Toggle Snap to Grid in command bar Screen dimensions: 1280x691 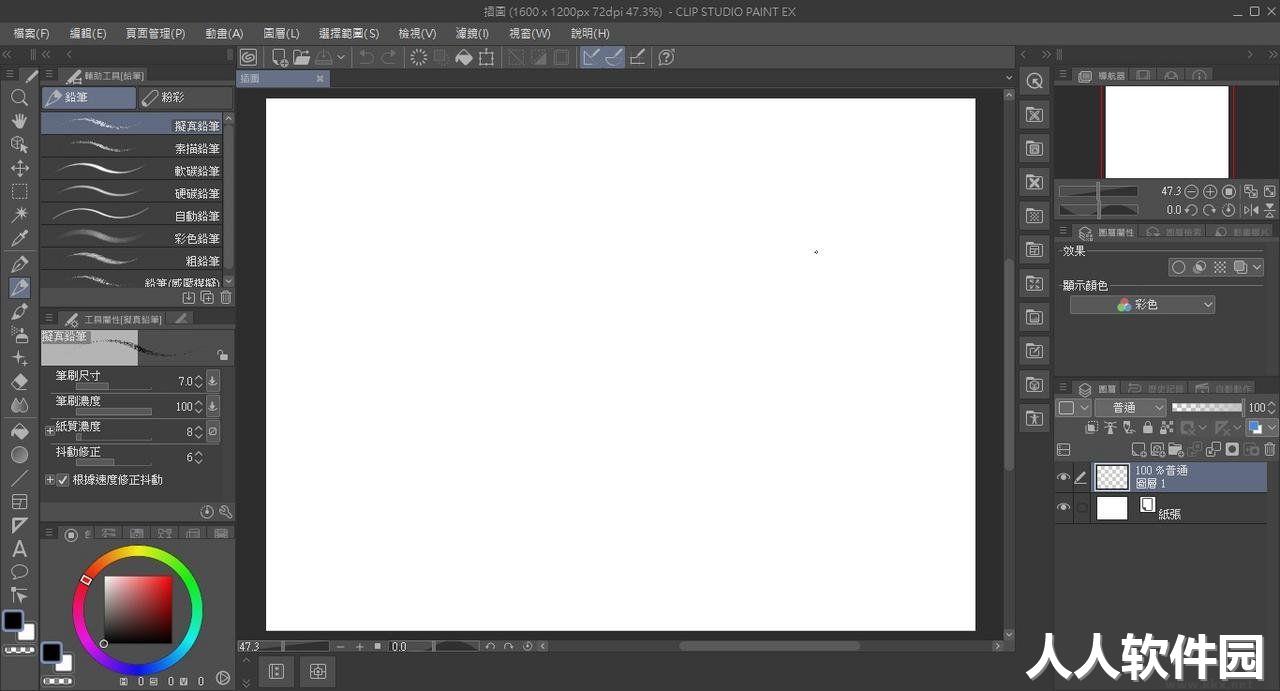pyautogui.click(x=637, y=57)
